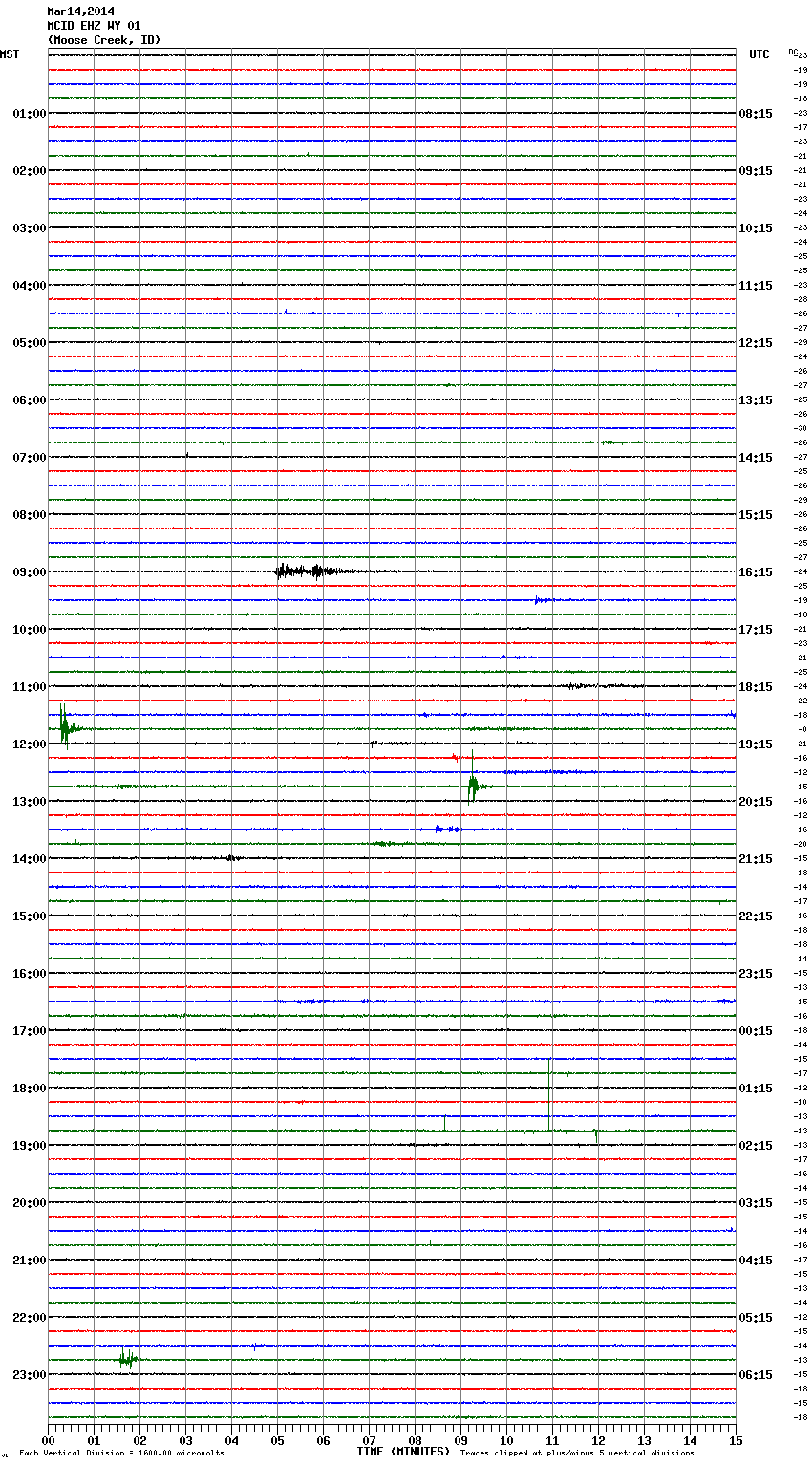Click the 11:15 UTC time label
This screenshot has width=812, height=1466.
(x=756, y=286)
